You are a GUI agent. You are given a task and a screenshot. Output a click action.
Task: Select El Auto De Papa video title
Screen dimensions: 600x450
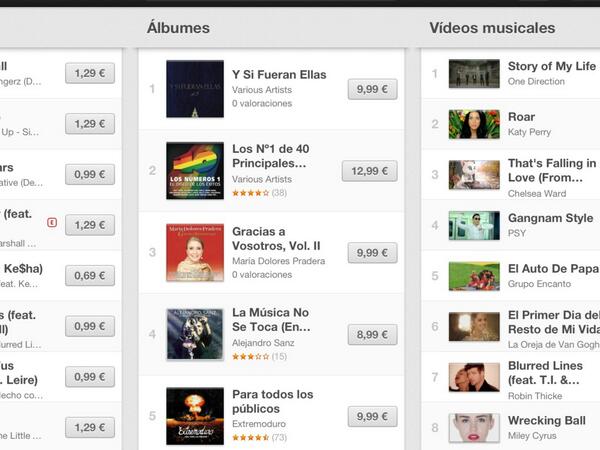tap(553, 269)
